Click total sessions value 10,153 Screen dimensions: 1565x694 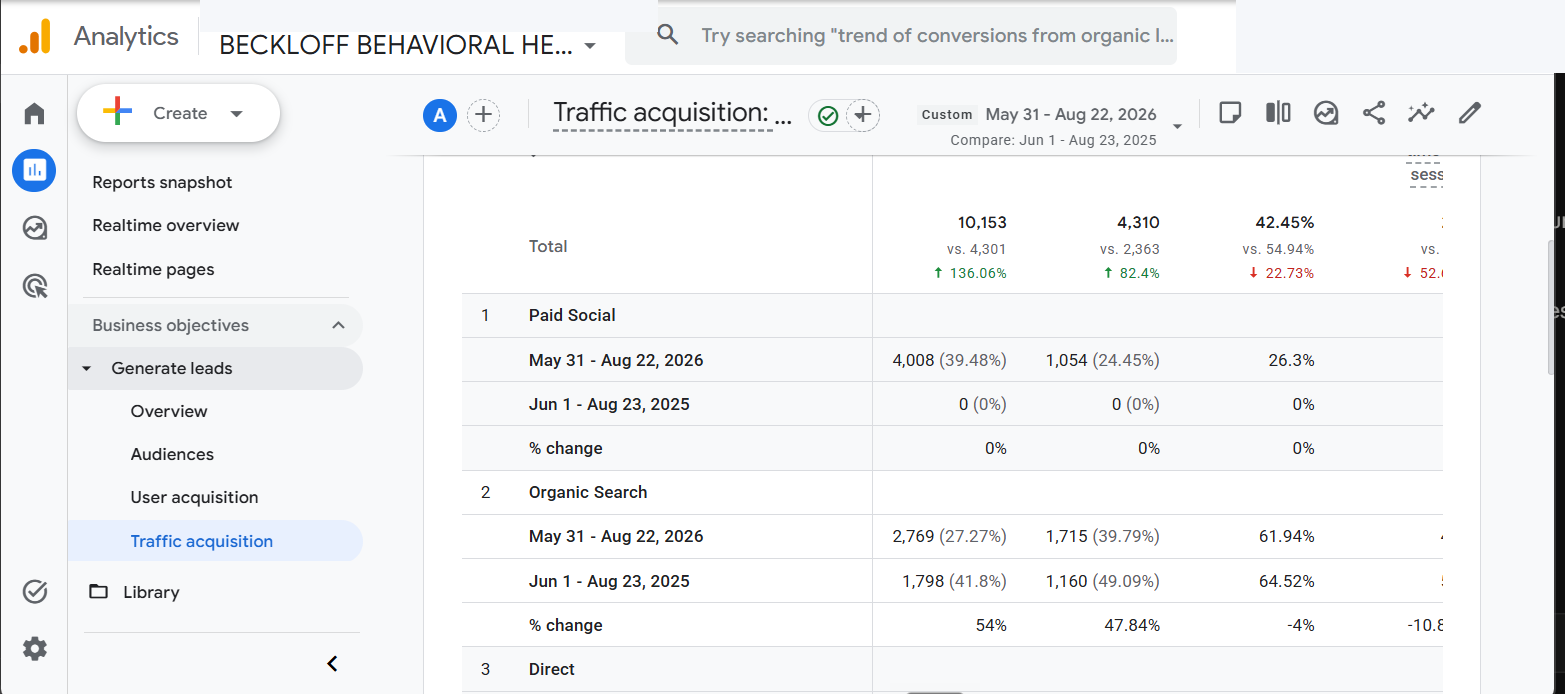(x=982, y=222)
